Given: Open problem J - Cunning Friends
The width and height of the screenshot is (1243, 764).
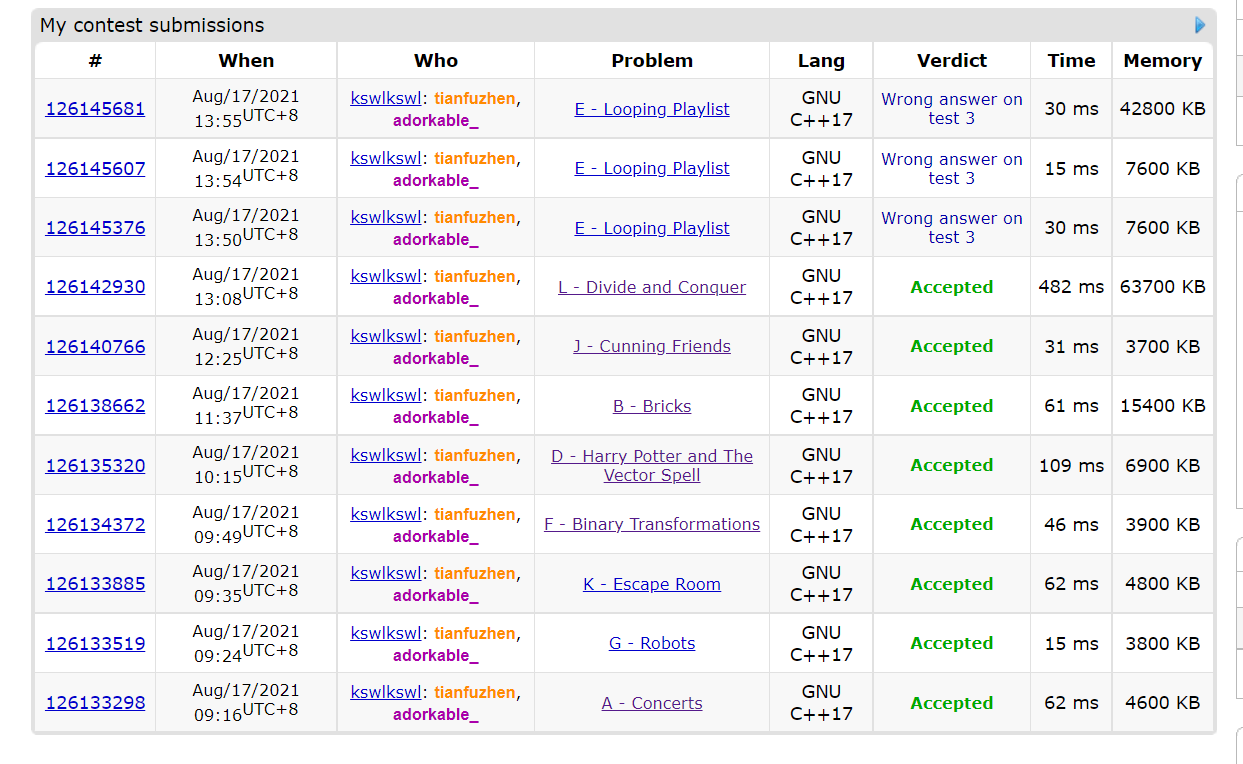Looking at the screenshot, I should pos(652,347).
